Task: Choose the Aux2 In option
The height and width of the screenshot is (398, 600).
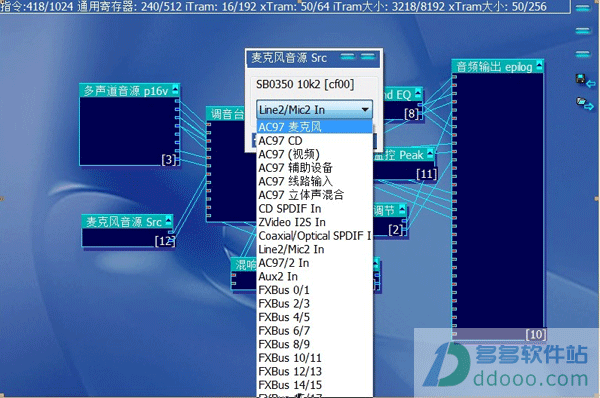Action: (x=314, y=276)
